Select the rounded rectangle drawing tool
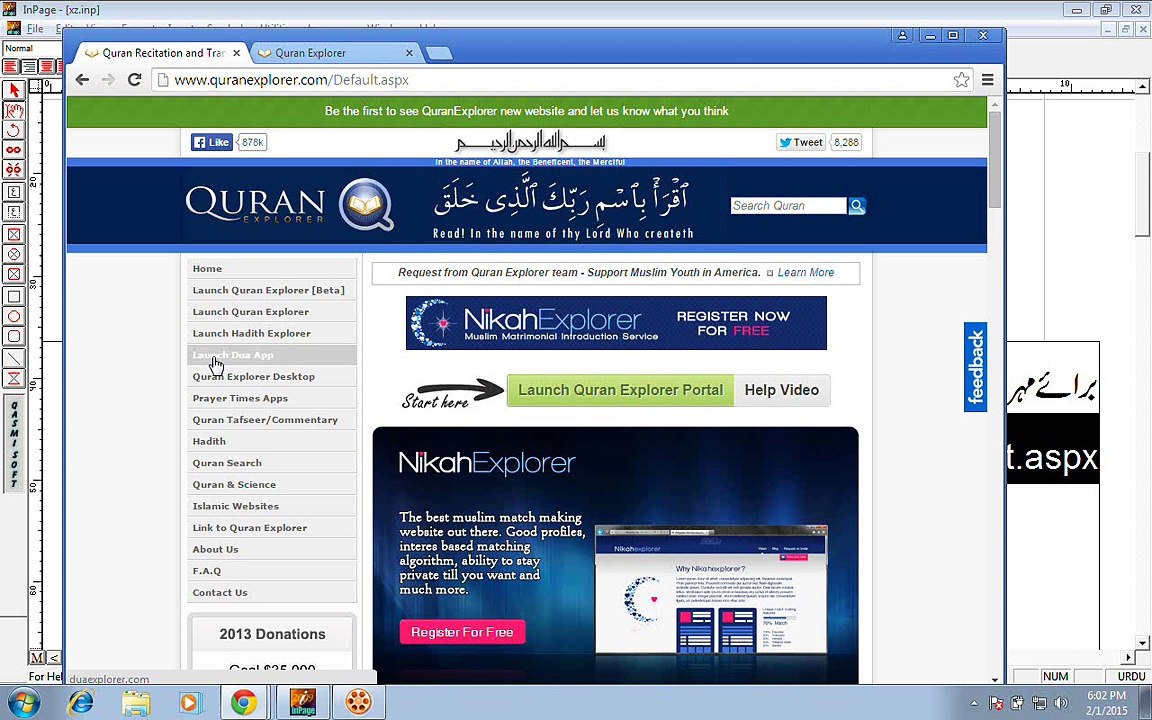The width and height of the screenshot is (1152, 720). [13, 336]
